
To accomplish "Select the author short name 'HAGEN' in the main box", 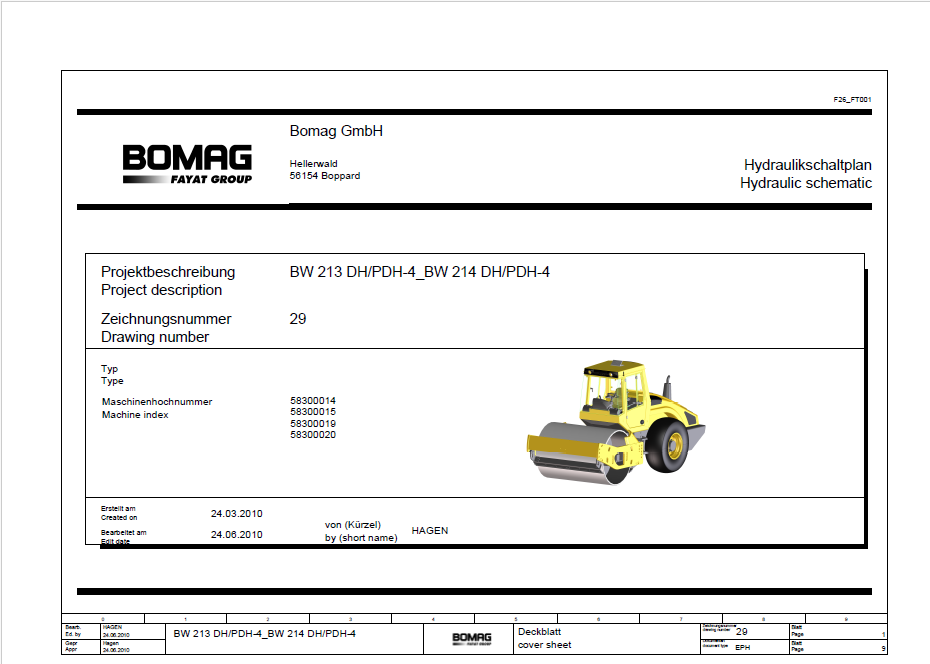I will [429, 531].
